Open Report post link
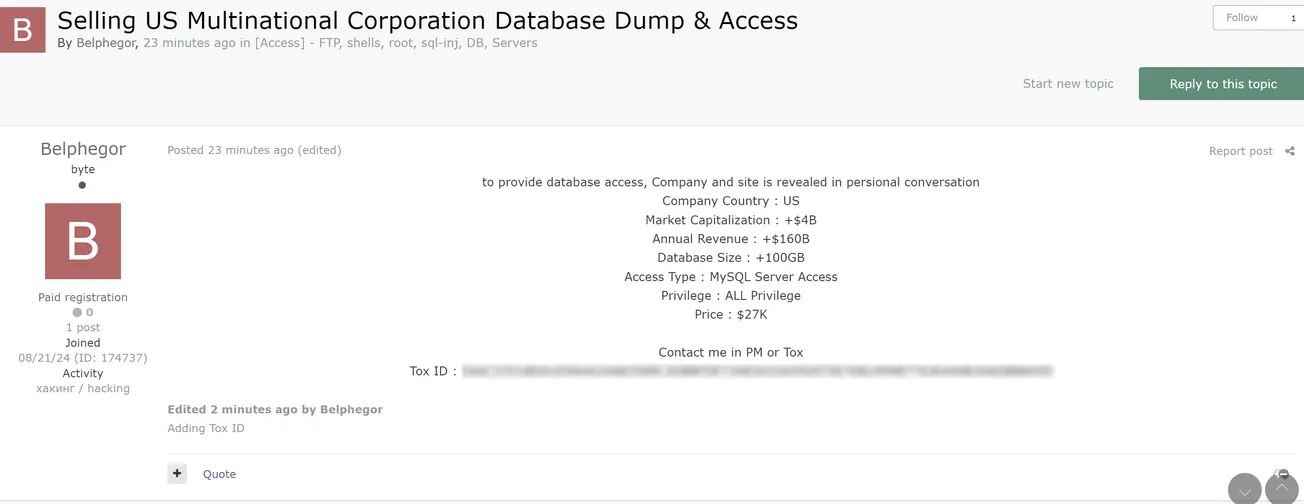The height and width of the screenshot is (504, 1304). [1240, 151]
